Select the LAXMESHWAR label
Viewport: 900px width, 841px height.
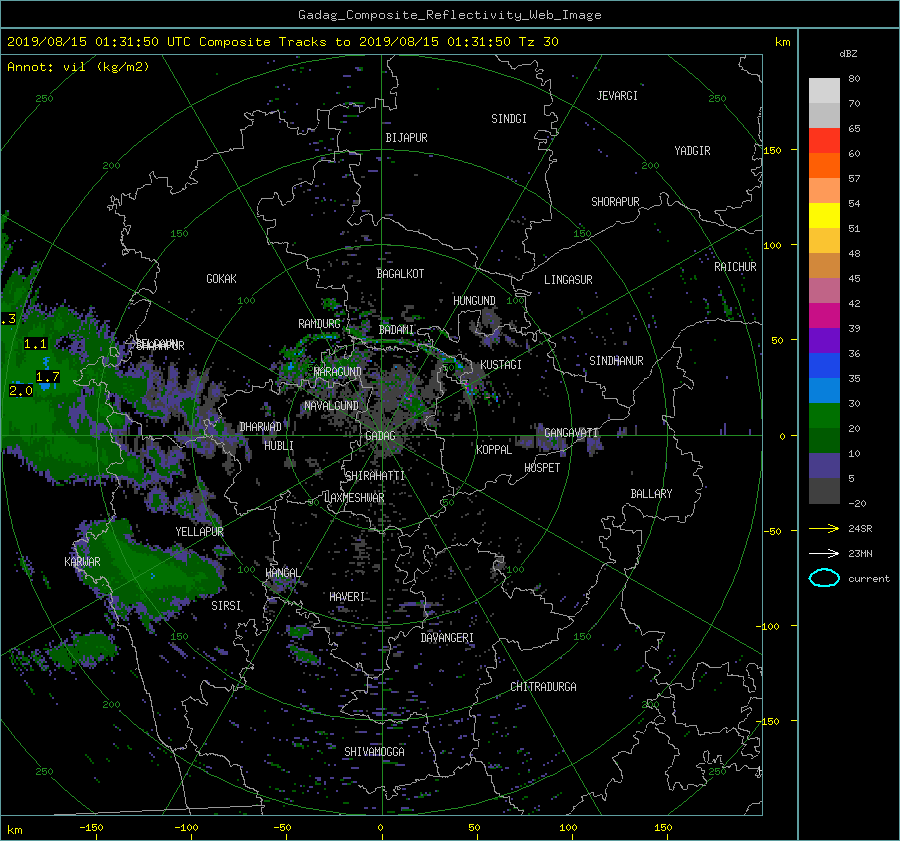[354, 498]
